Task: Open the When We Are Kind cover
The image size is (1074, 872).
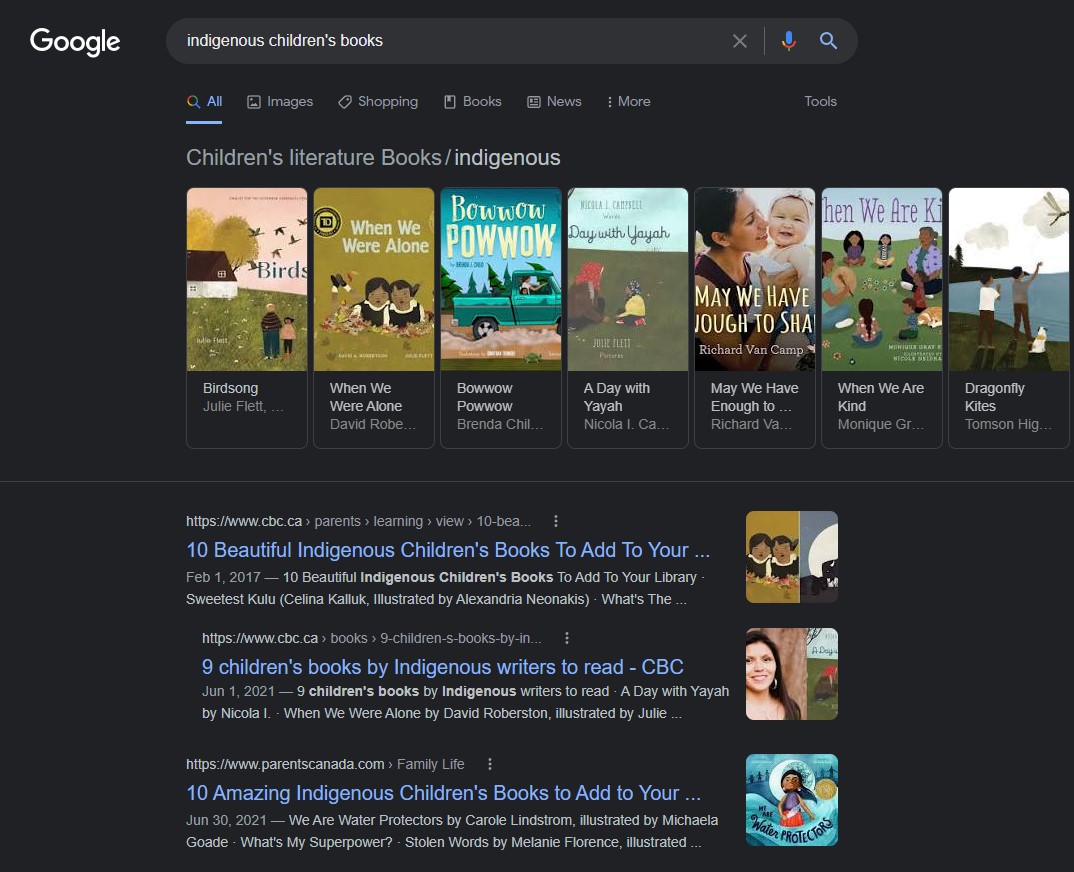Action: click(x=882, y=279)
